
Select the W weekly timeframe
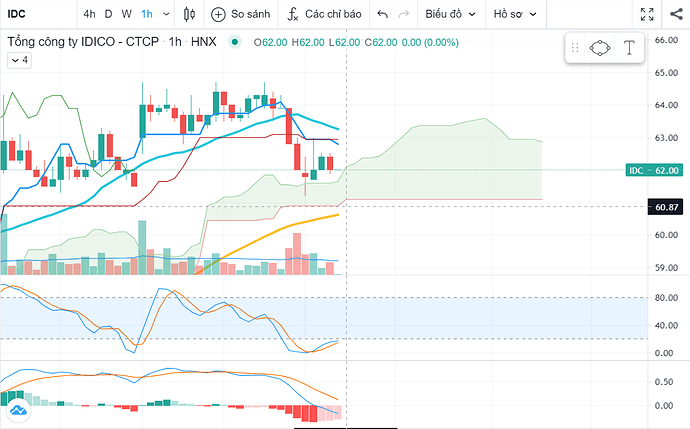[x=127, y=14]
